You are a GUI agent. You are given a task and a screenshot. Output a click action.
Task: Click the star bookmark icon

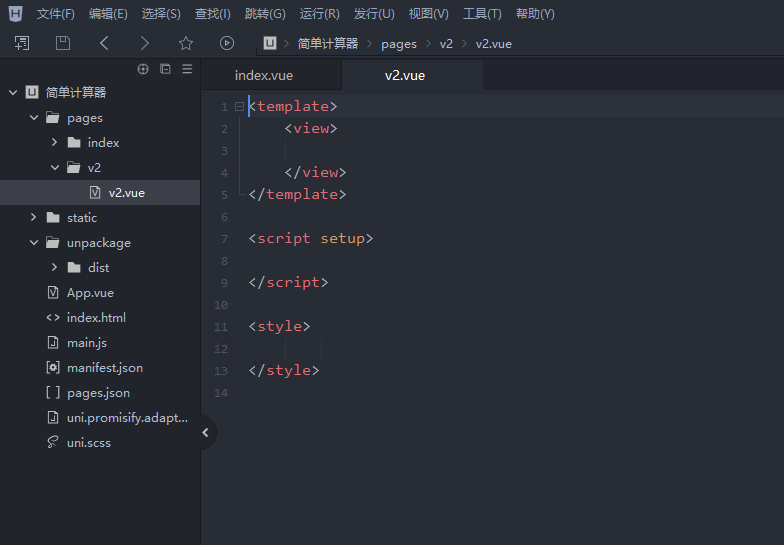tap(186, 43)
